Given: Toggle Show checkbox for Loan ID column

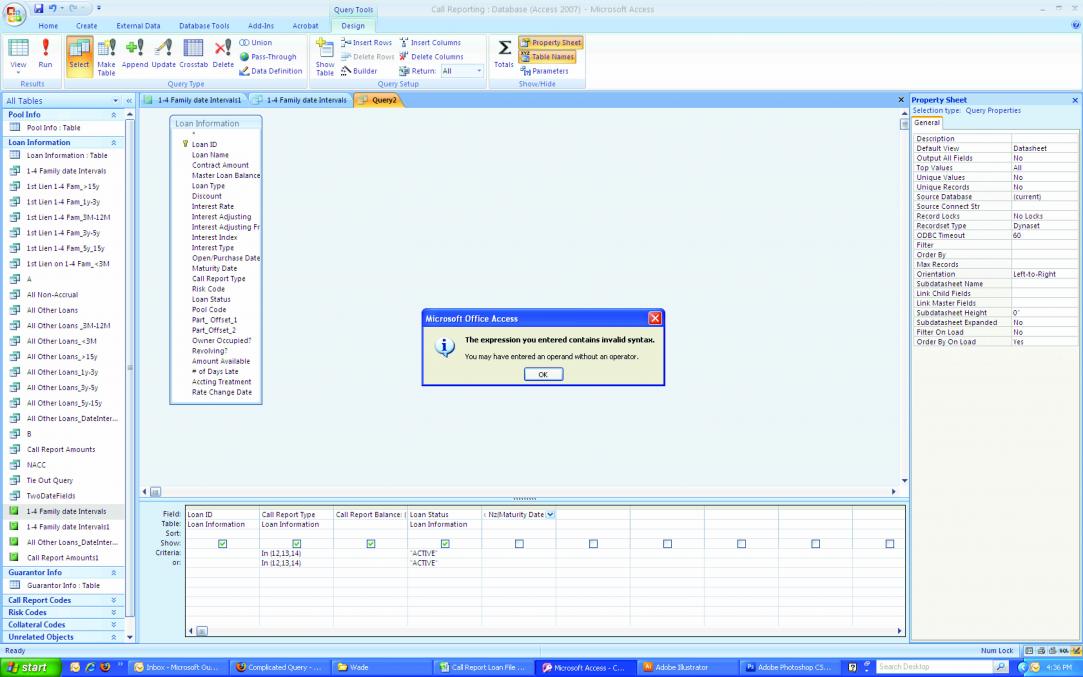Looking at the screenshot, I should pos(222,544).
